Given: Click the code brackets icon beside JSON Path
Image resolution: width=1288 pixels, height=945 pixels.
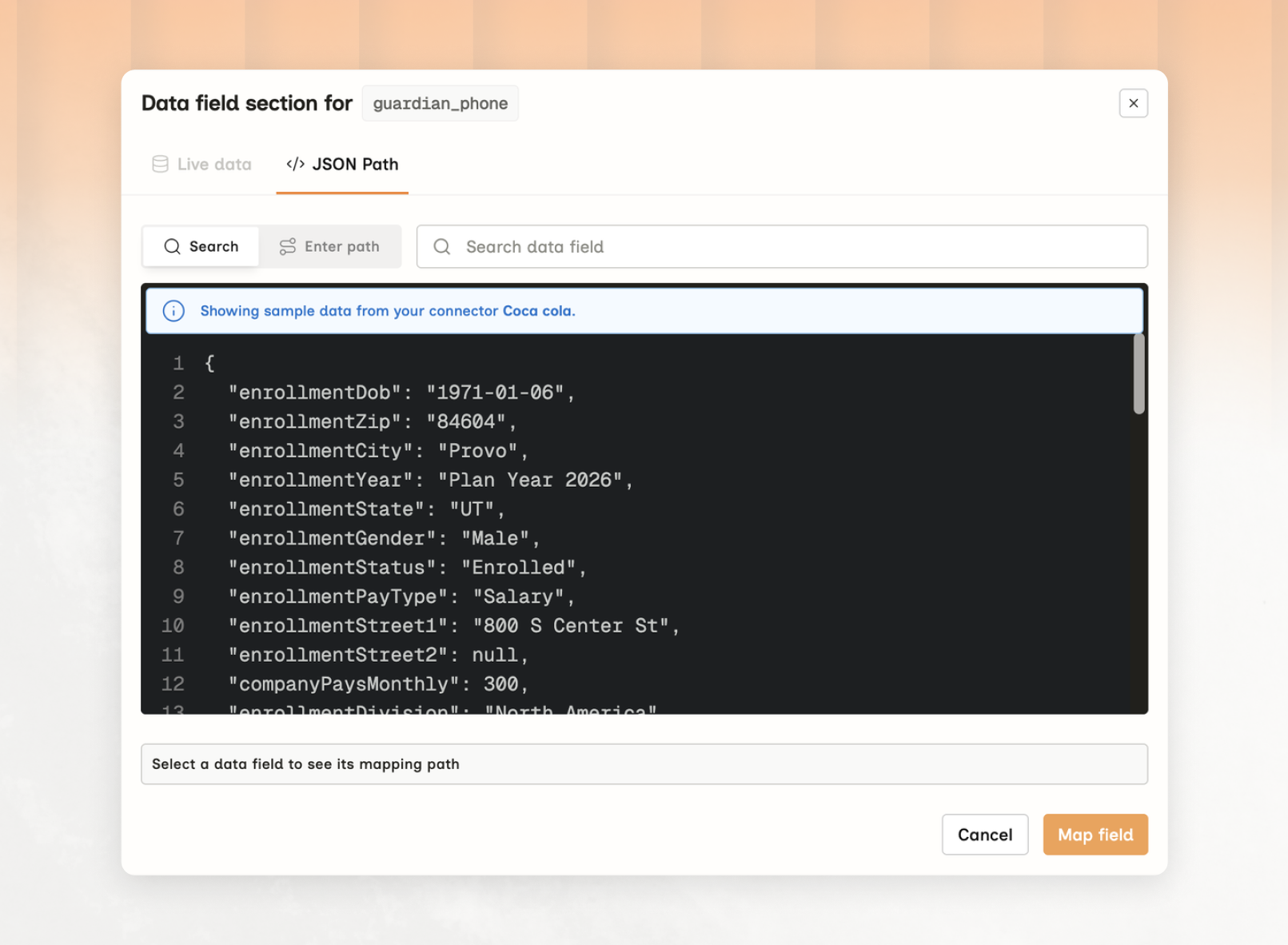Looking at the screenshot, I should pyautogui.click(x=295, y=164).
